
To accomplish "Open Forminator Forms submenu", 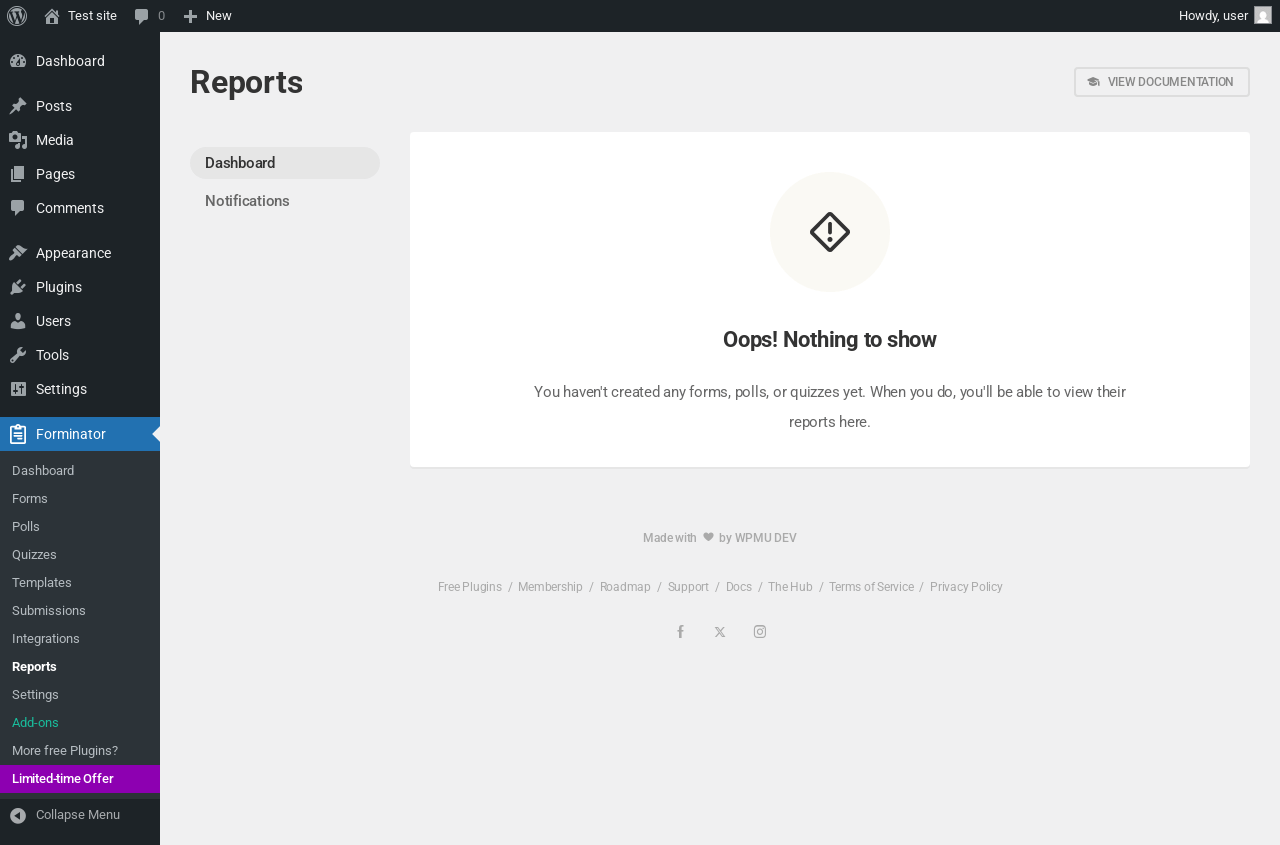I will tap(80, 499).
